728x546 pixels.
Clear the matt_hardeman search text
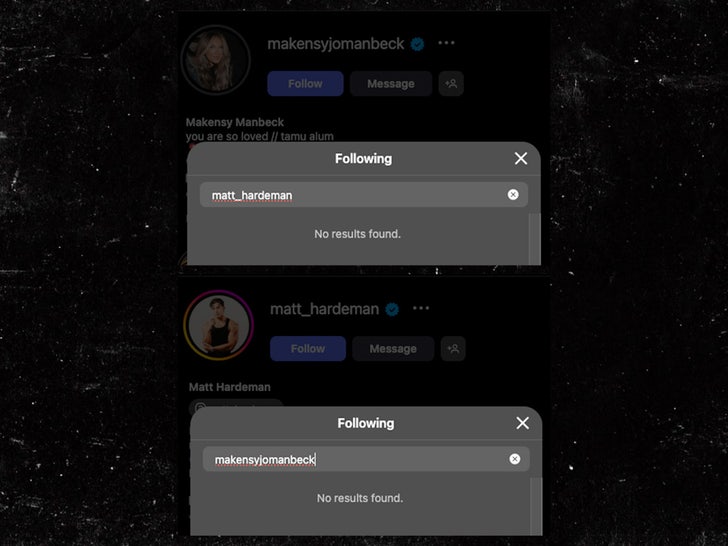(513, 195)
